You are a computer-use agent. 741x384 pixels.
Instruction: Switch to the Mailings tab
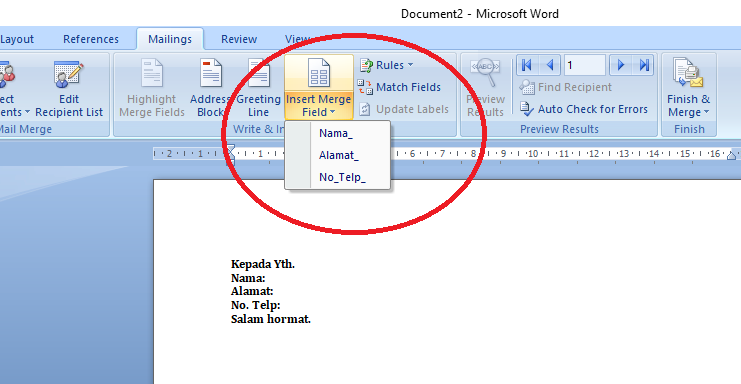click(170, 39)
